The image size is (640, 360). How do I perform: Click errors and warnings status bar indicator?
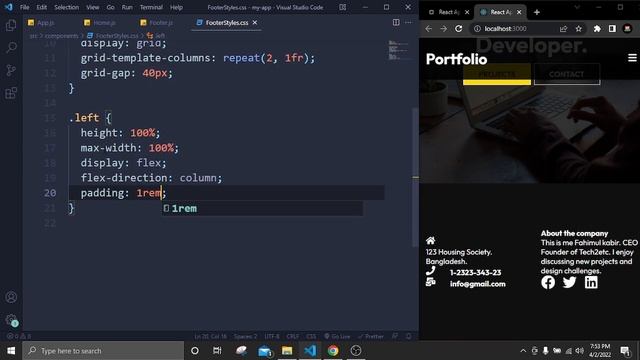pos(19,336)
